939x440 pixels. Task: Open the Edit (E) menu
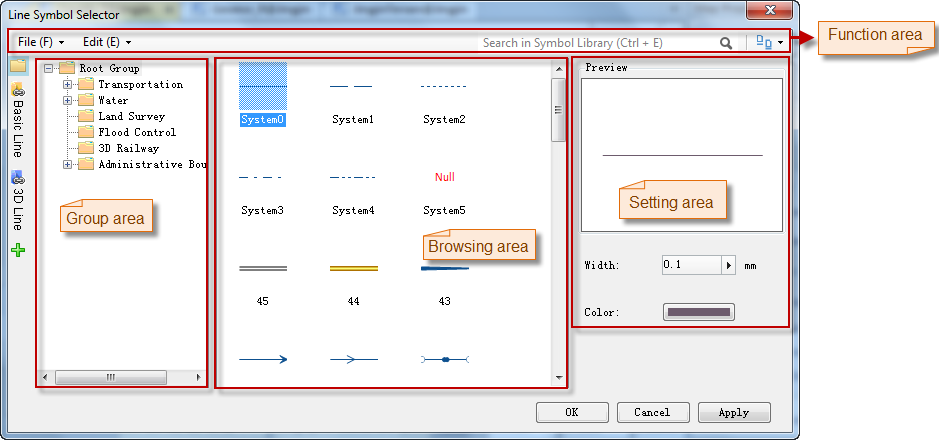coord(106,43)
